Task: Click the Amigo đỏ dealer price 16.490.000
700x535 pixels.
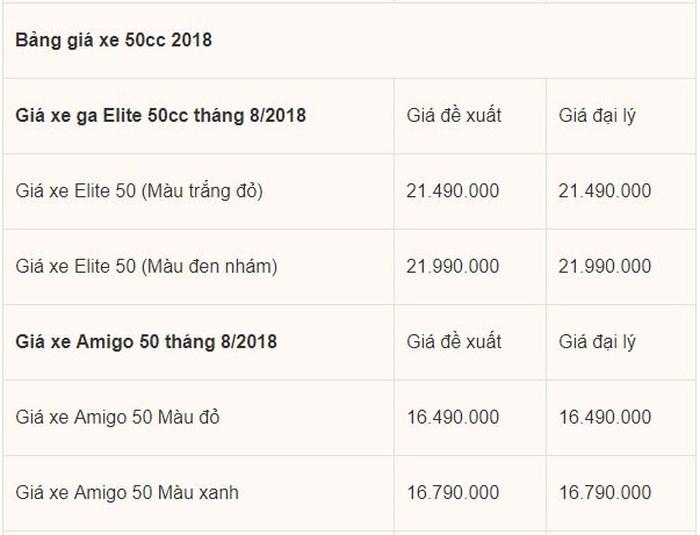Action: point(605,418)
